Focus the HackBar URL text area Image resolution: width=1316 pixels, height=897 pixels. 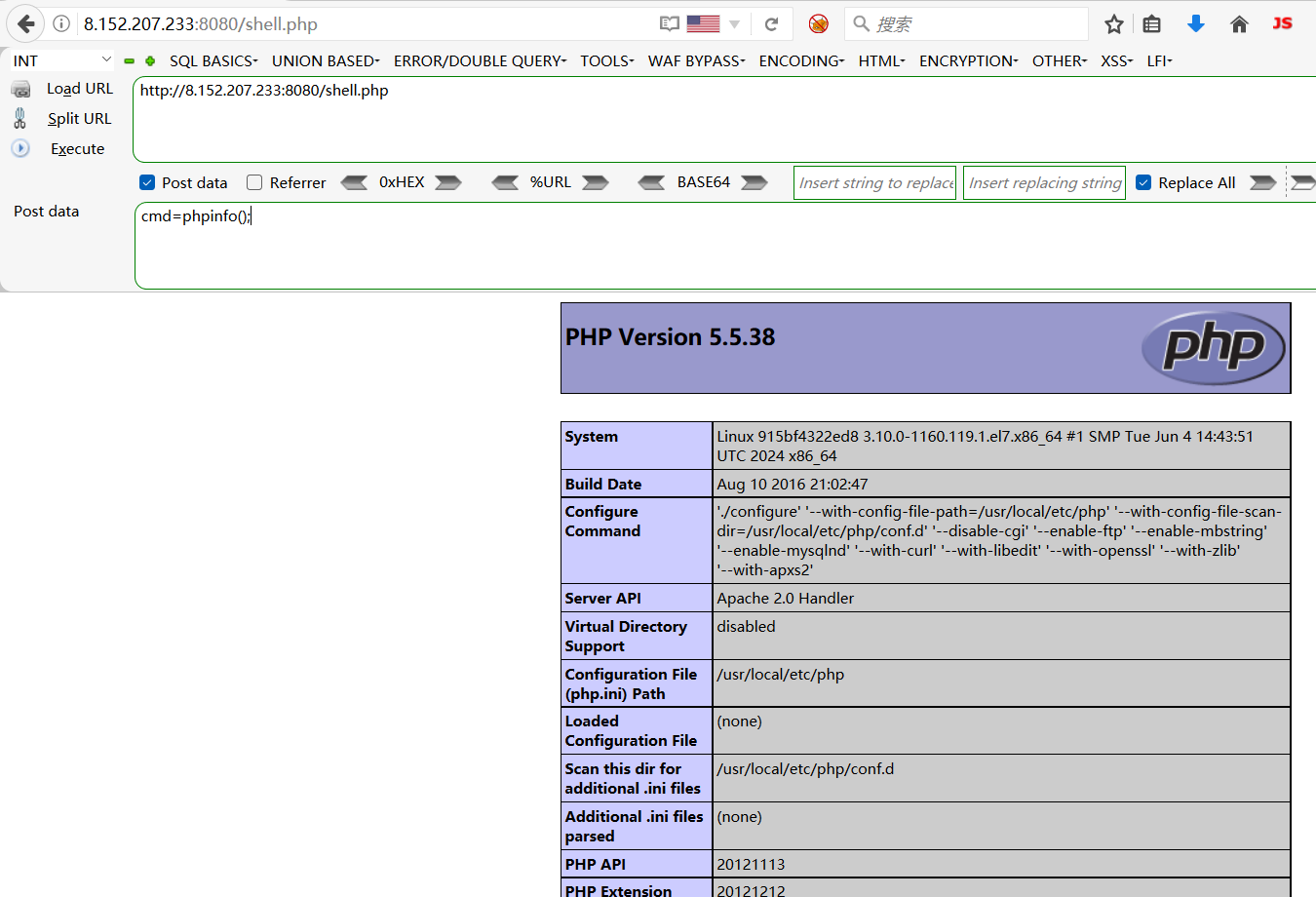coord(724,119)
